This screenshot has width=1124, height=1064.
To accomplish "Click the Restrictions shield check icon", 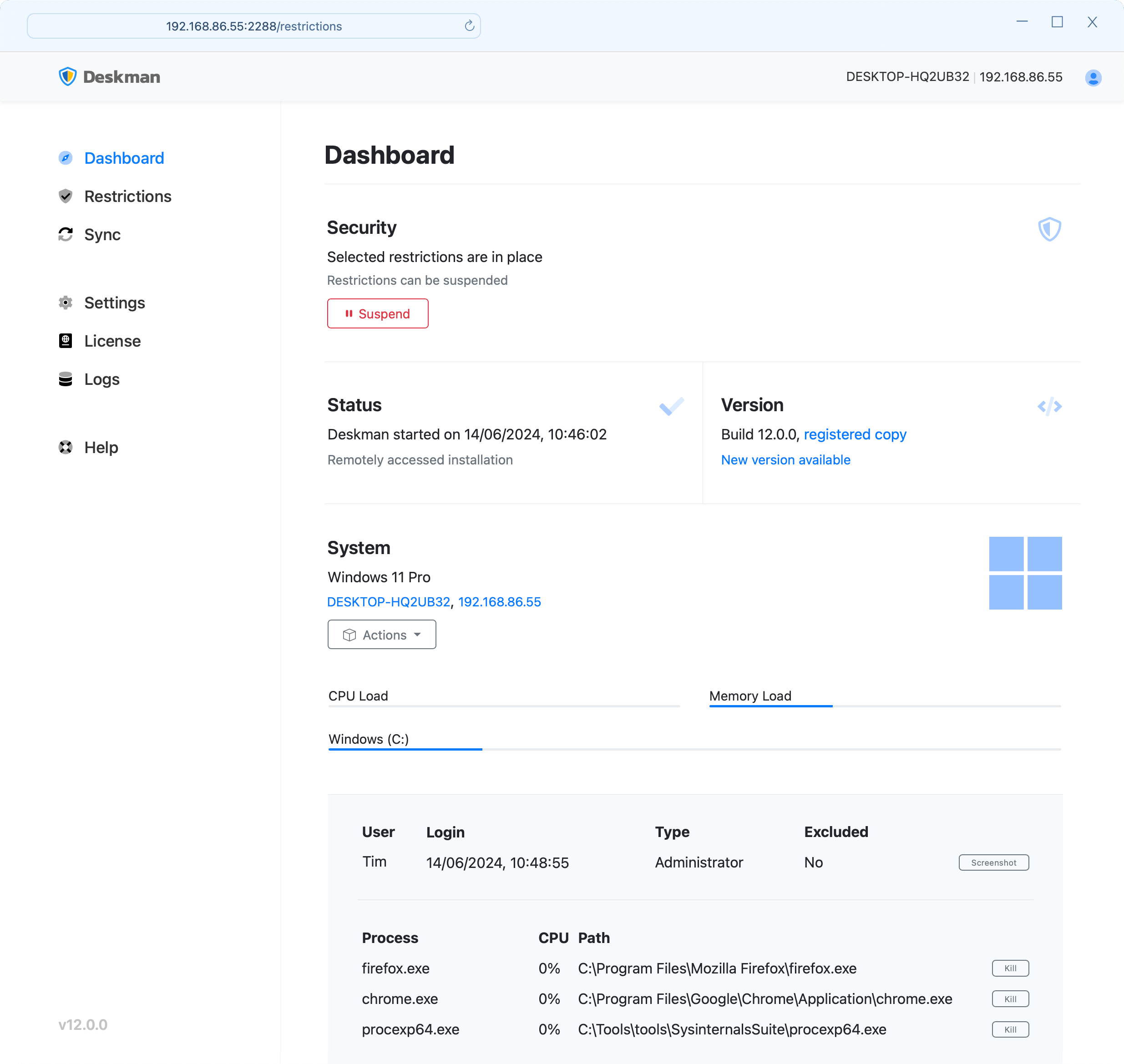I will [66, 196].
